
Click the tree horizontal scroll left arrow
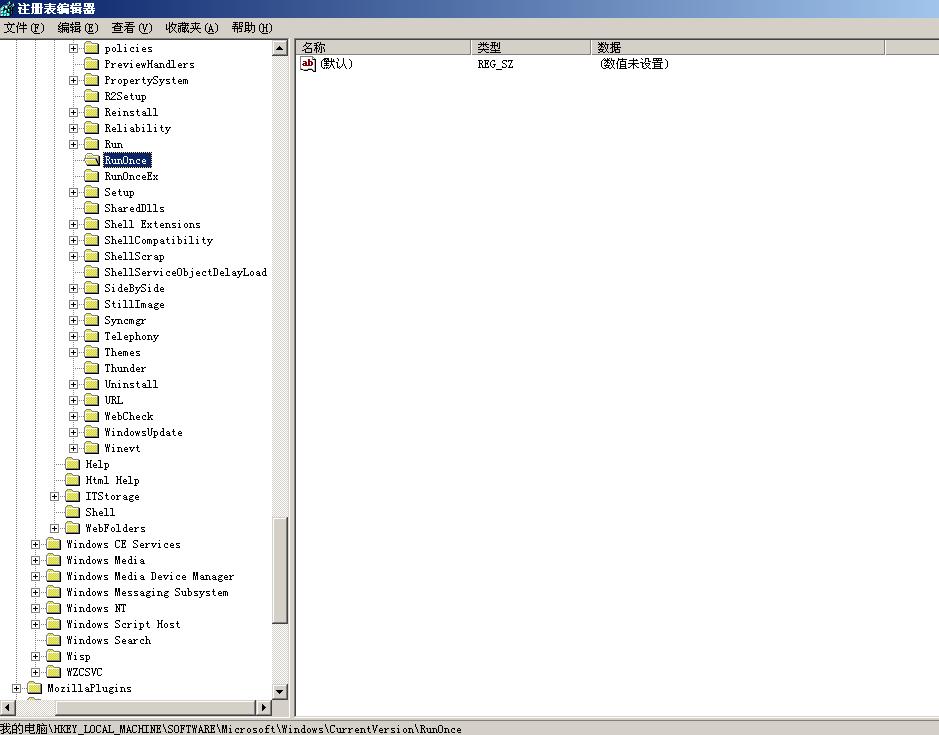pos(7,707)
